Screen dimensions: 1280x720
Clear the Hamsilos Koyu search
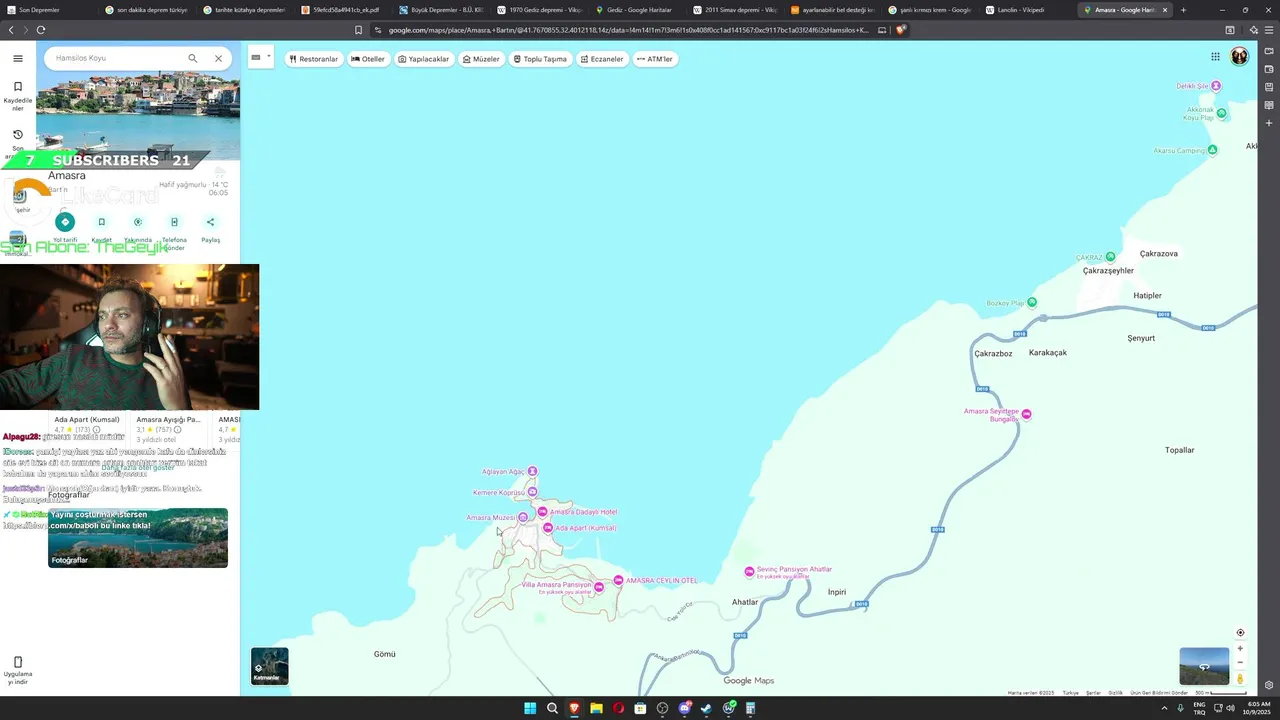click(218, 58)
